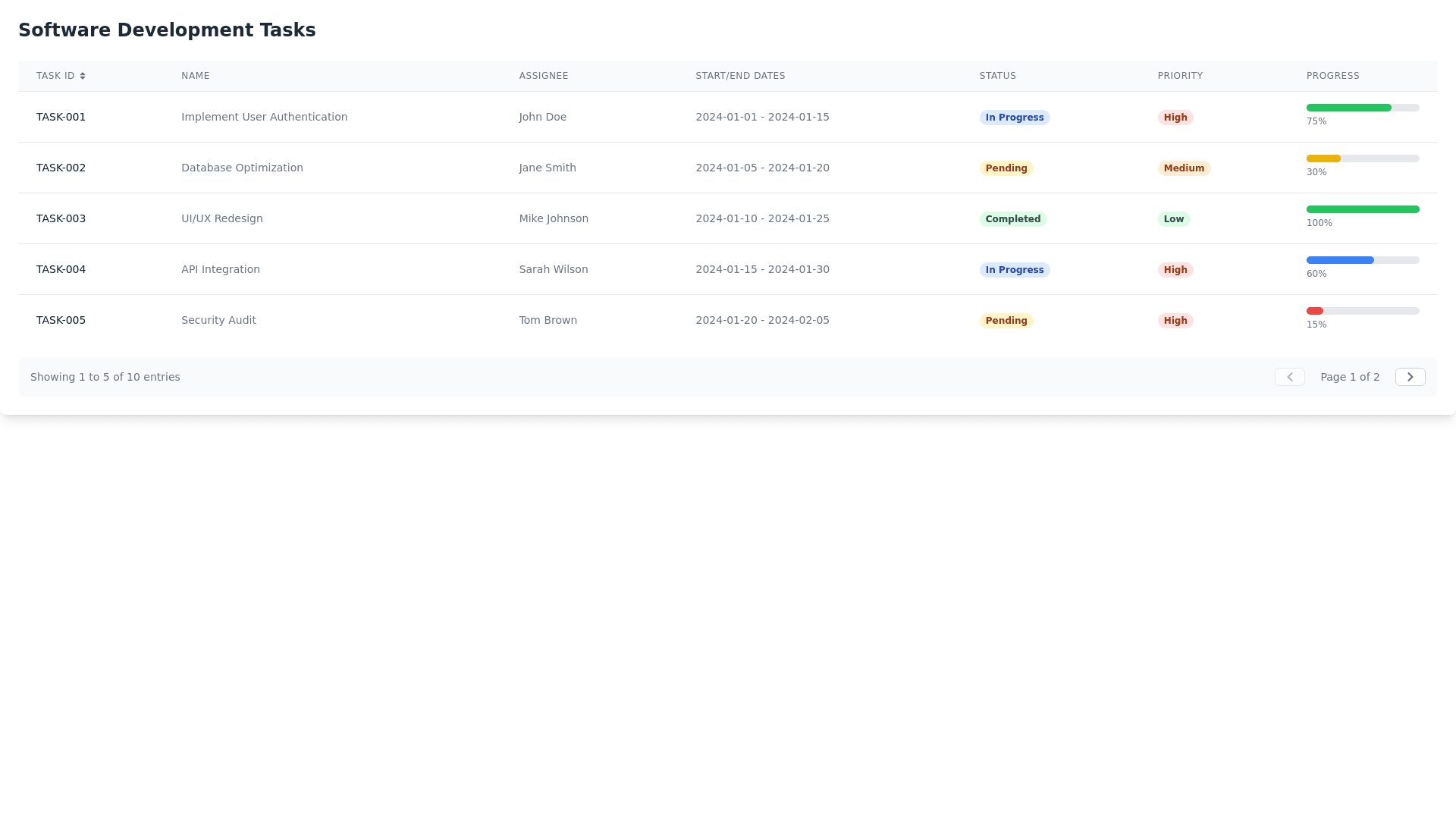The width and height of the screenshot is (1456, 819).
Task: Click the Low priority badge
Action: point(1173,219)
